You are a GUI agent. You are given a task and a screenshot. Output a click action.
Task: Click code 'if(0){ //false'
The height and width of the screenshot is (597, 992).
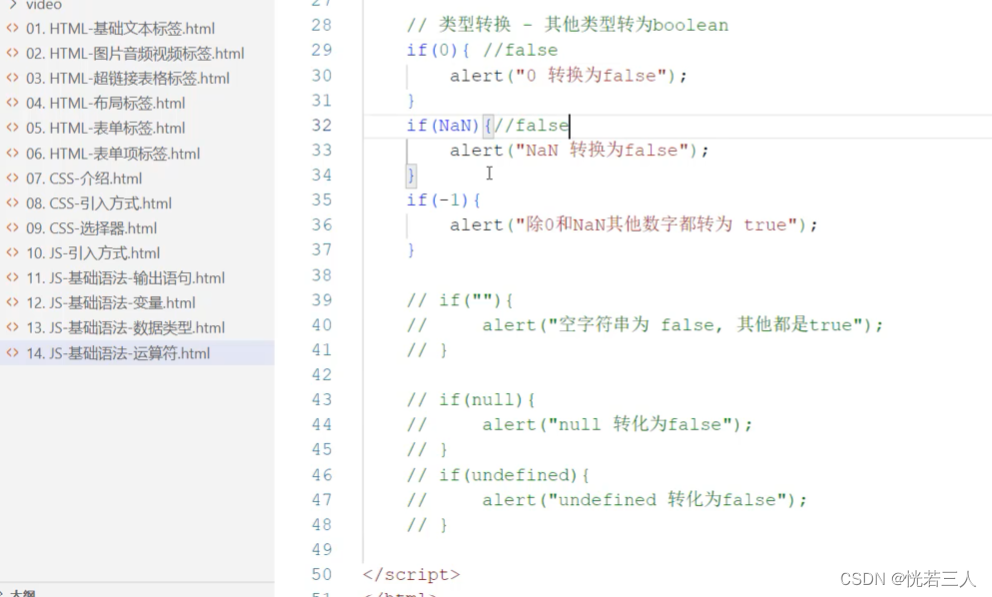point(482,50)
